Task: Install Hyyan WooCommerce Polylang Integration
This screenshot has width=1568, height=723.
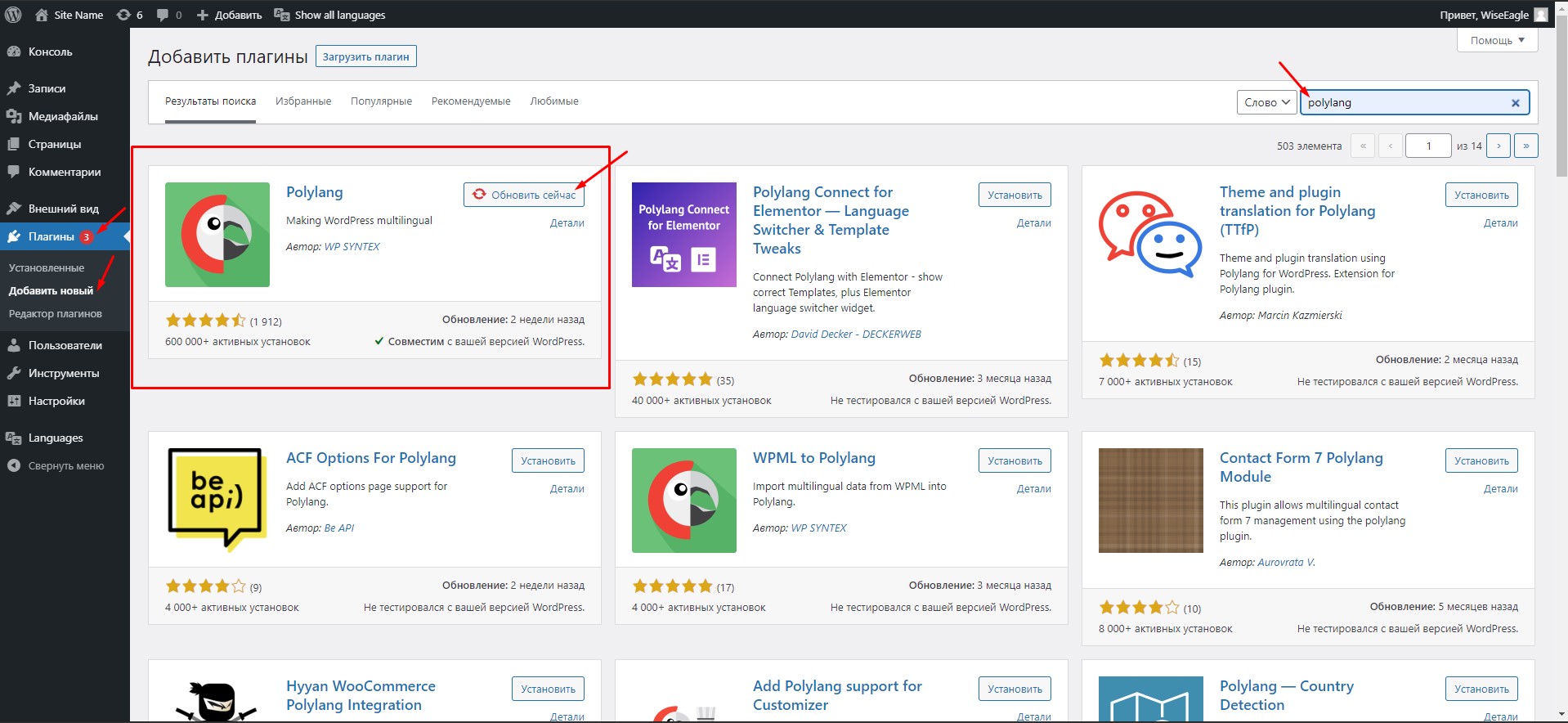Action: 548,689
